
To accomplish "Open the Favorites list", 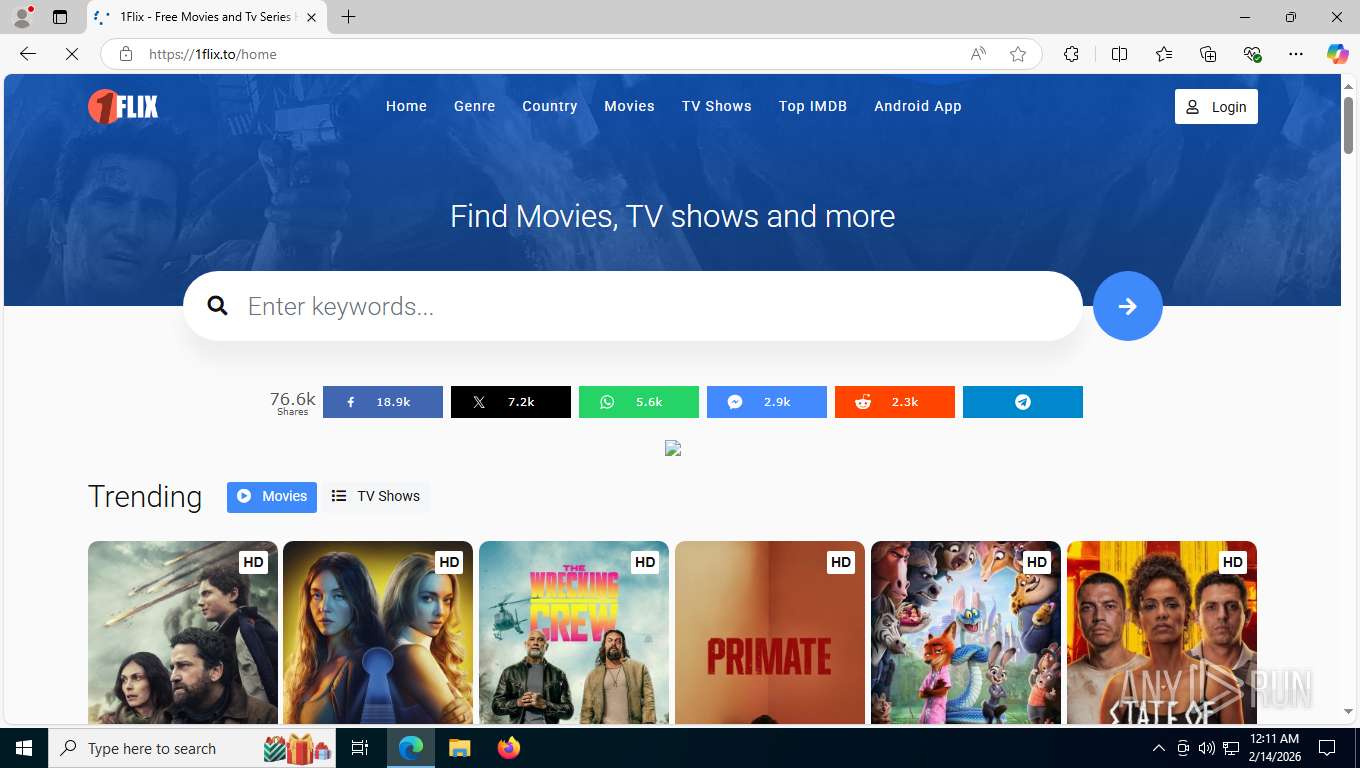I will pyautogui.click(x=1164, y=54).
